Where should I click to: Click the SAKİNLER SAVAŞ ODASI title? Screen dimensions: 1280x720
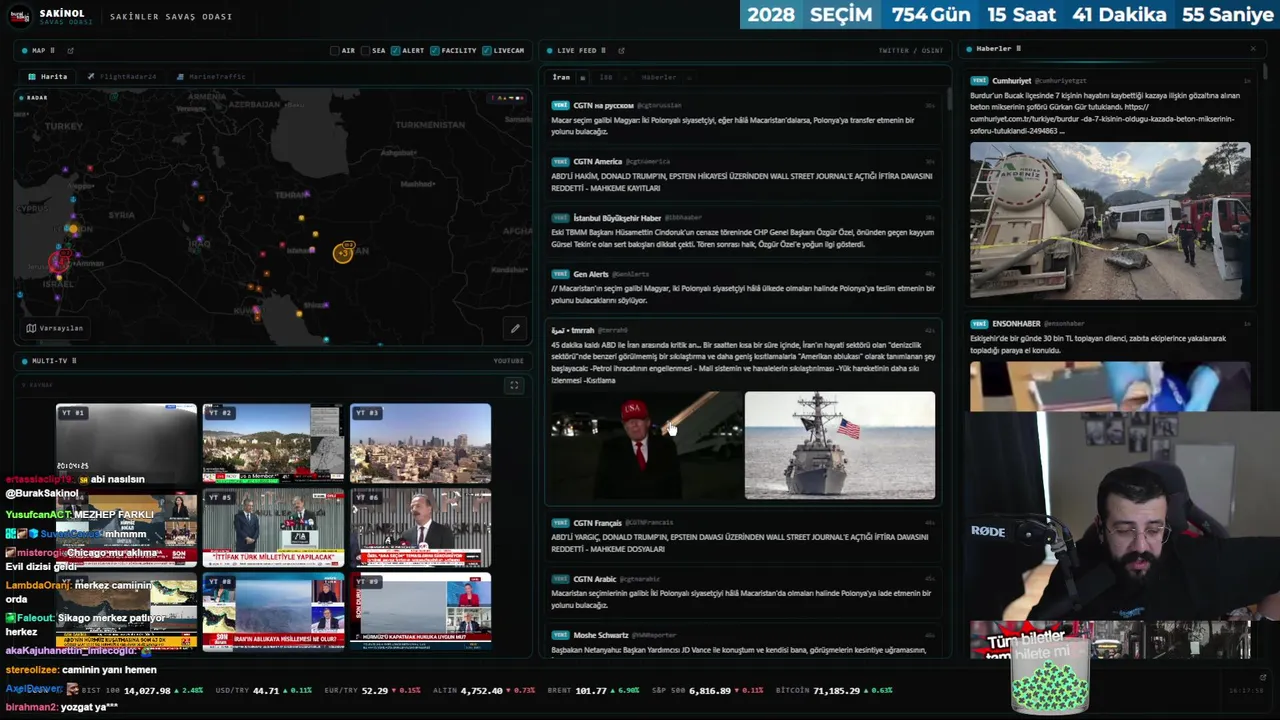[x=171, y=16]
